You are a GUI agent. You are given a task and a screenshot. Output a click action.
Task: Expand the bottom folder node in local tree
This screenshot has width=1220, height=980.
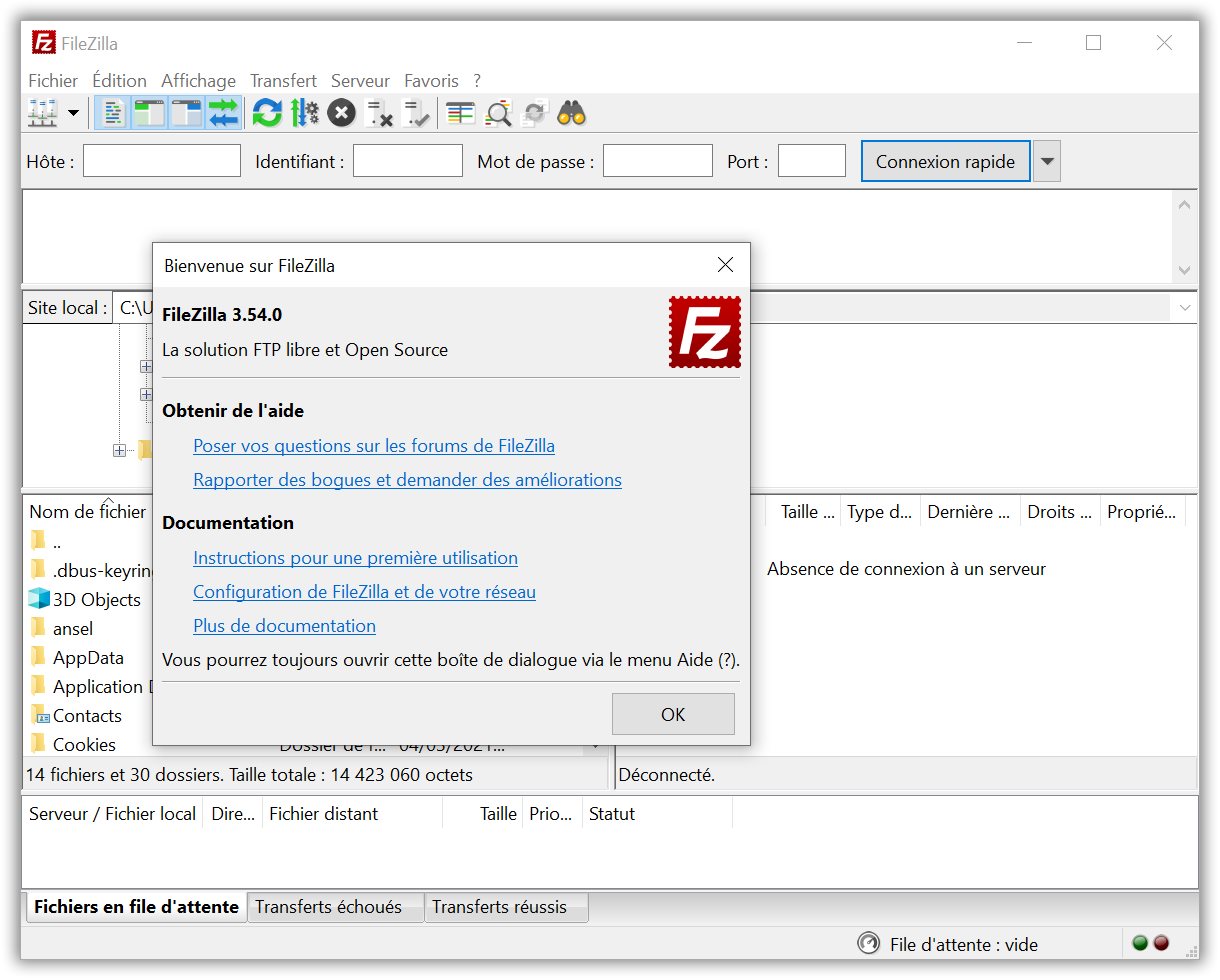tap(119, 450)
